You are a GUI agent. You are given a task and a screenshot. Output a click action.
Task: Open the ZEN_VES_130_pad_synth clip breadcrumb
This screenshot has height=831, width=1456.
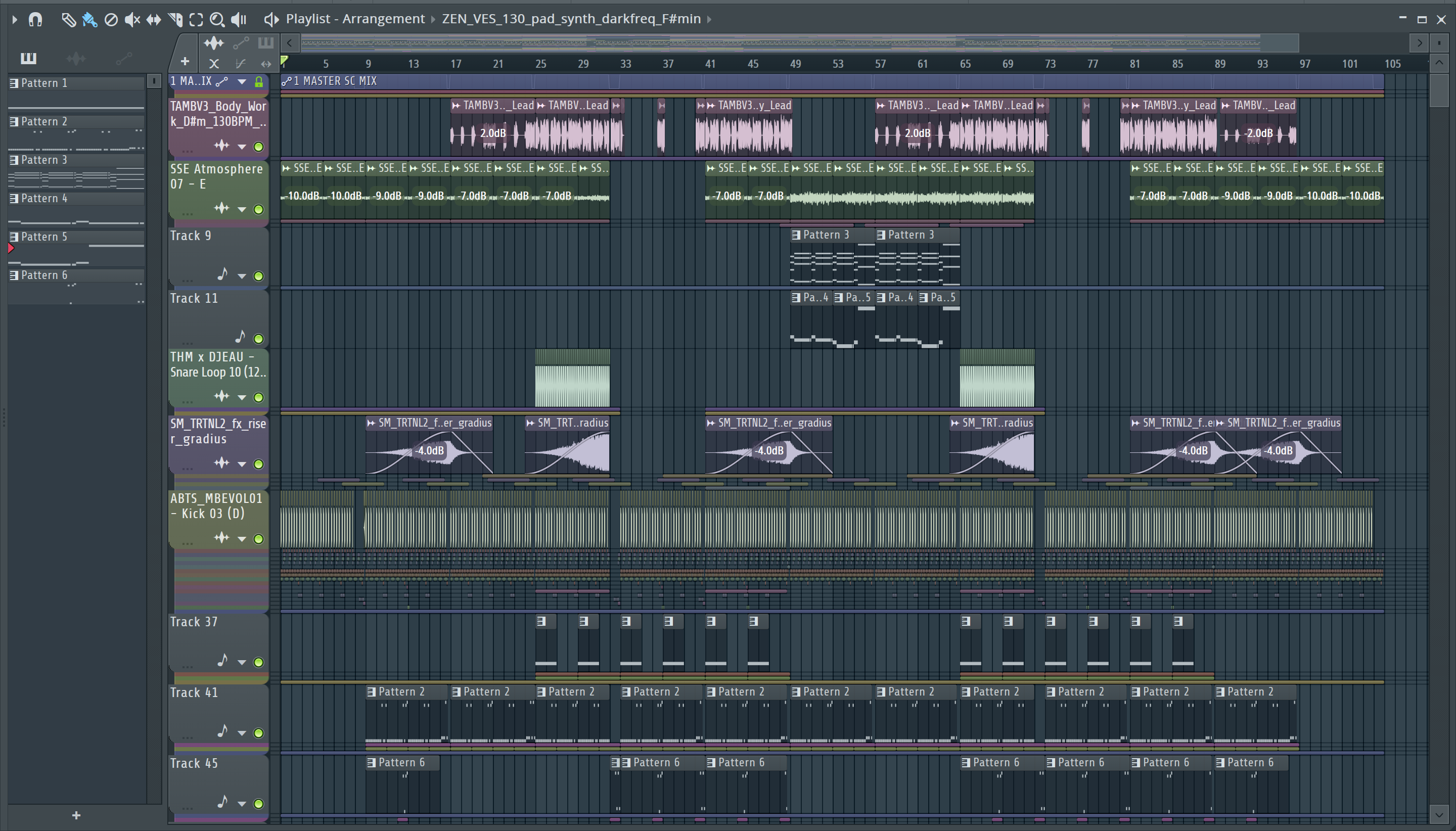click(571, 19)
